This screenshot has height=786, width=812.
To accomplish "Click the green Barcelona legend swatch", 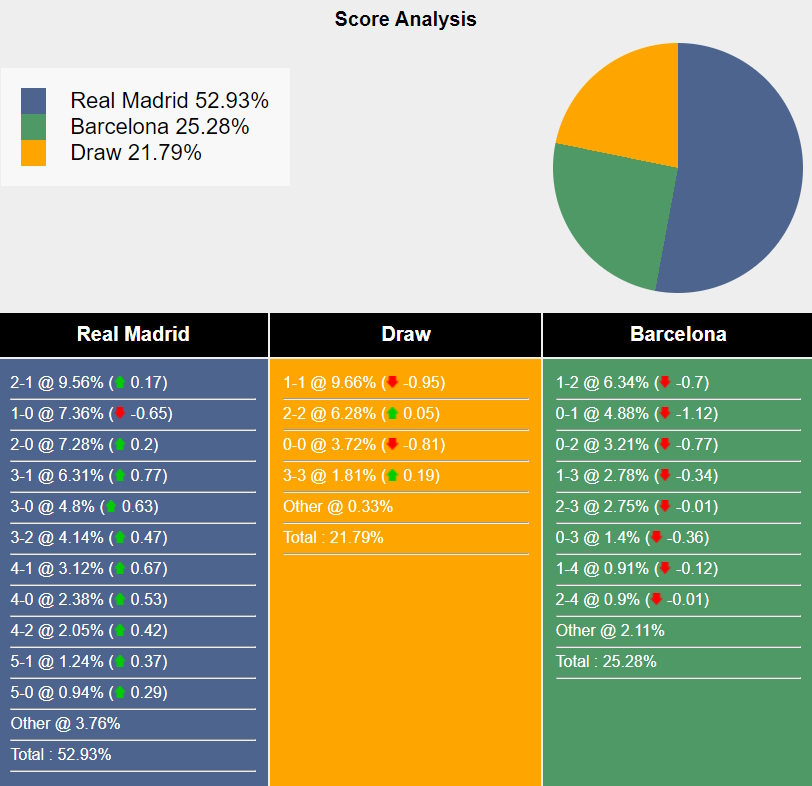I will [x=33, y=127].
